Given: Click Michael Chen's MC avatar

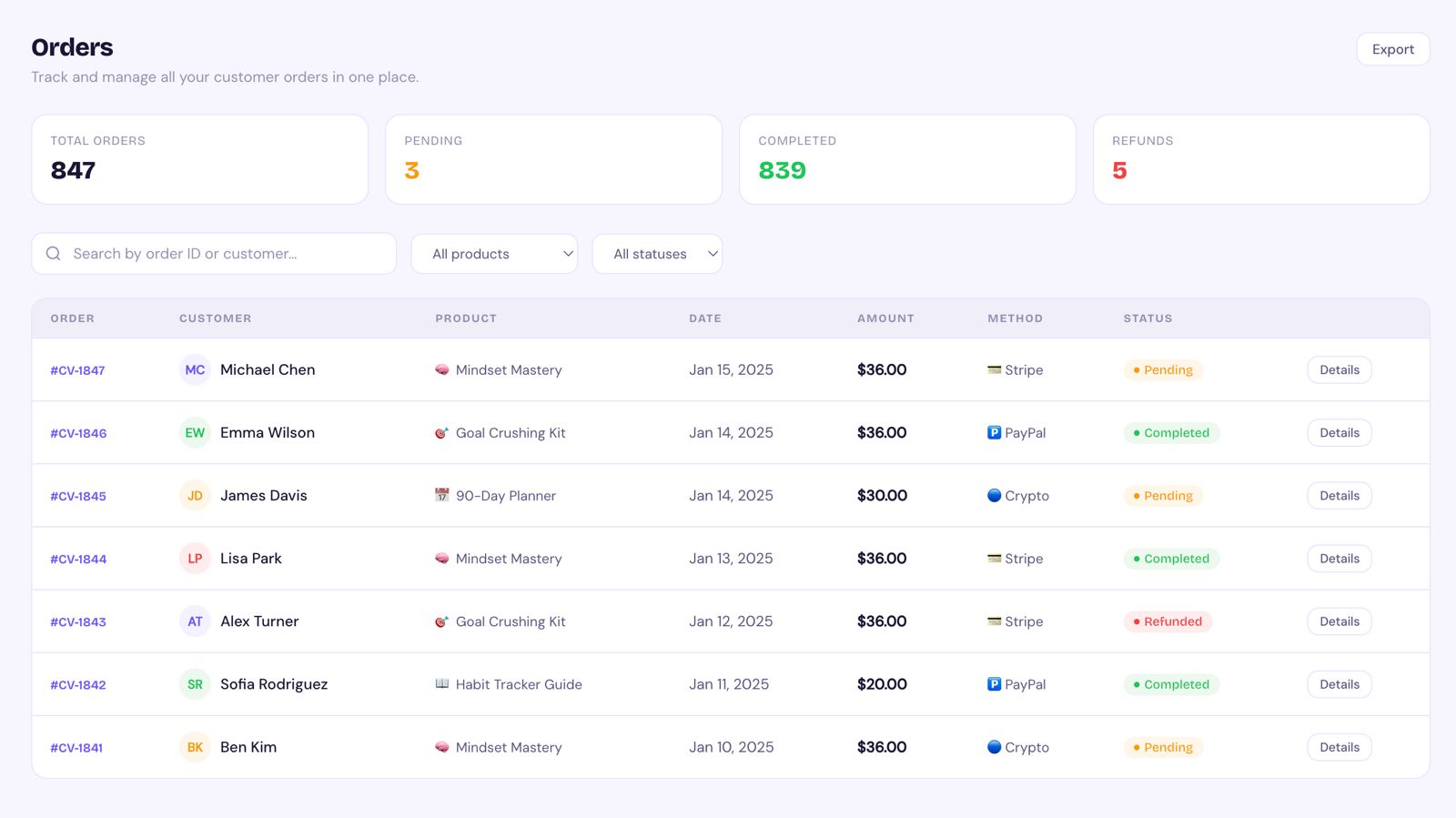Looking at the screenshot, I should click(x=195, y=370).
